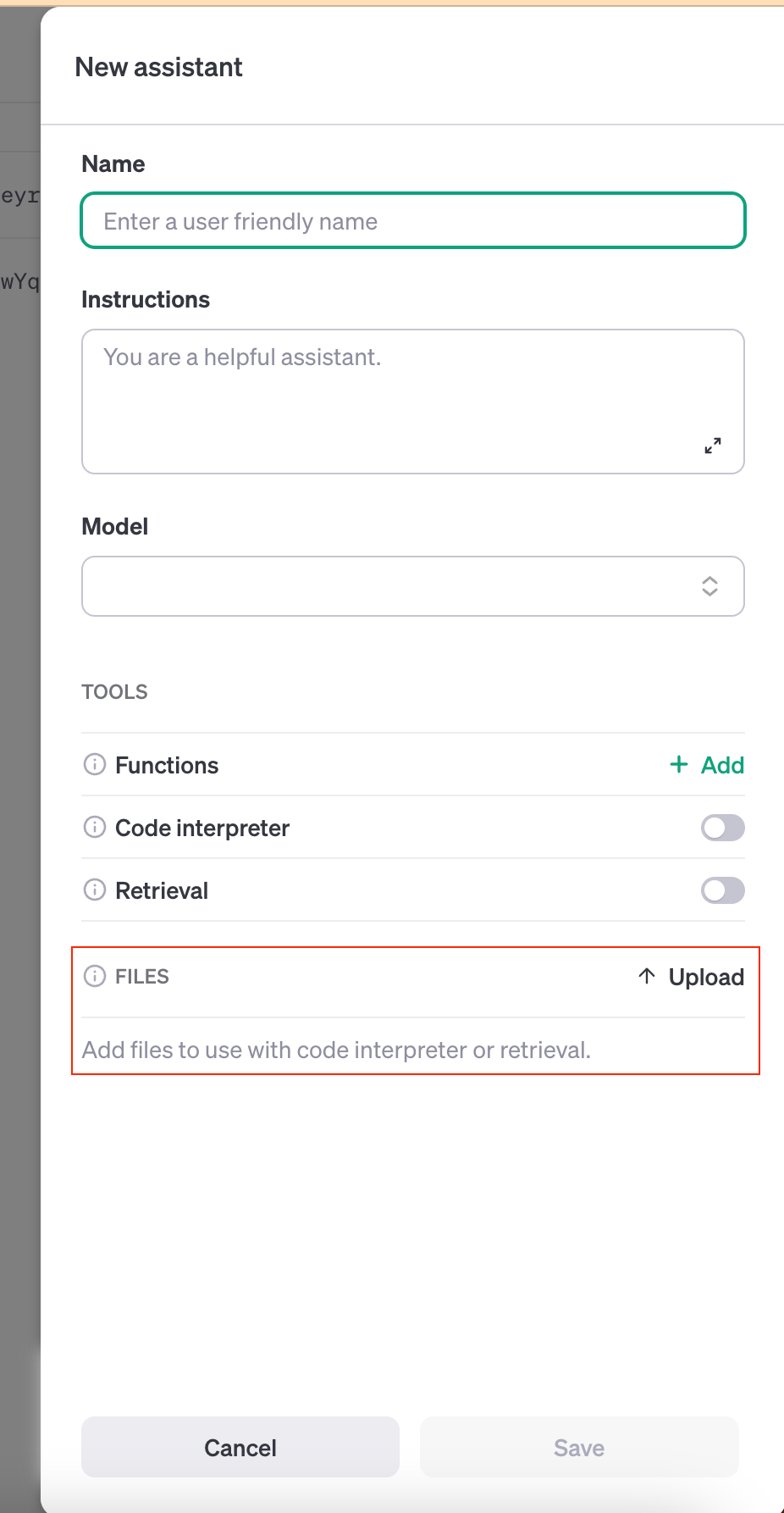Click the info icon beside Code interpreter
Image resolution: width=784 pixels, height=1513 pixels.
click(95, 827)
